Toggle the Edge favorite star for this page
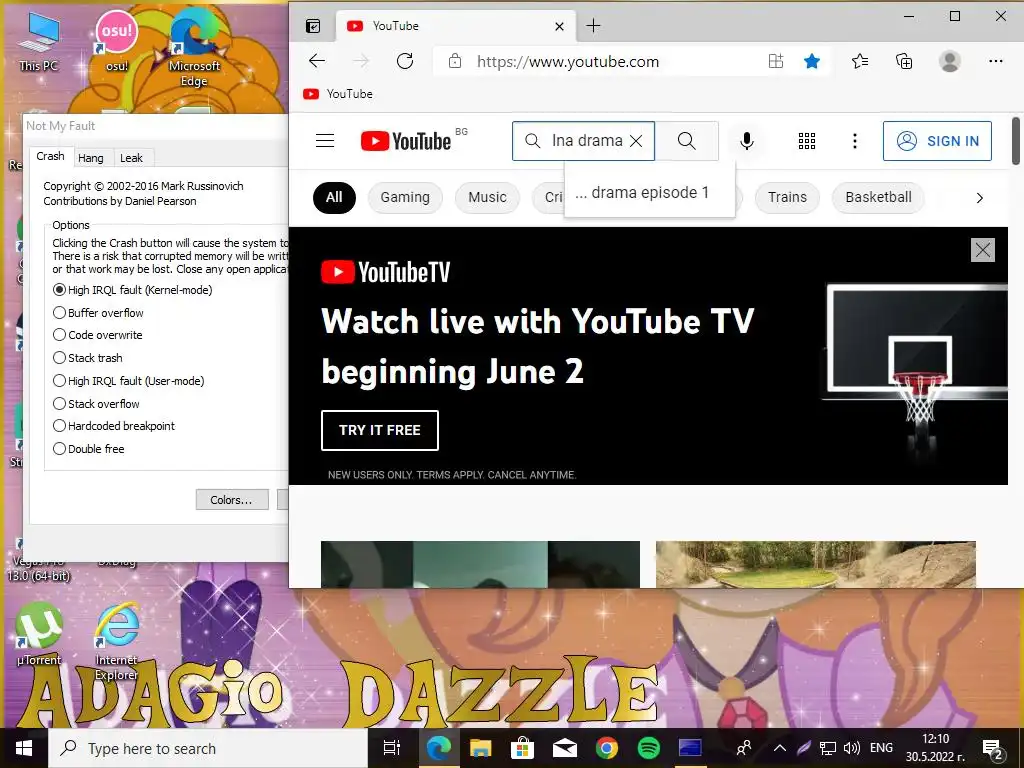This screenshot has height=768, width=1024. tap(812, 61)
